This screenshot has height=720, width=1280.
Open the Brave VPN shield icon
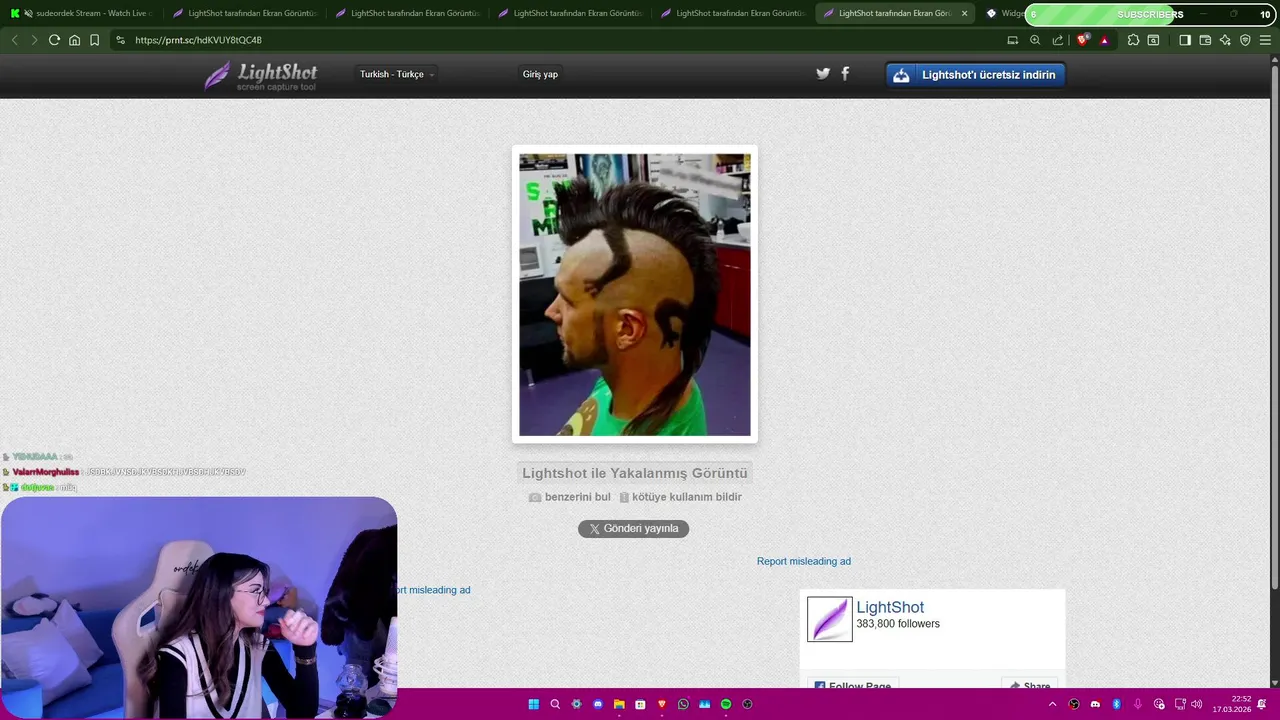point(1245,40)
